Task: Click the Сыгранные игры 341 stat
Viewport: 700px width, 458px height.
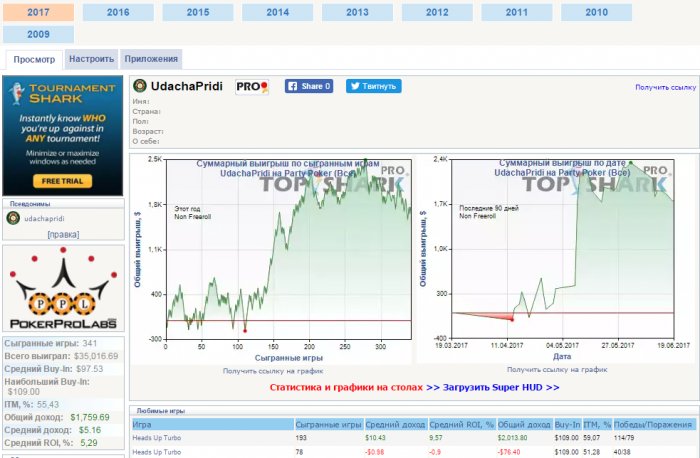Action: 50,343
